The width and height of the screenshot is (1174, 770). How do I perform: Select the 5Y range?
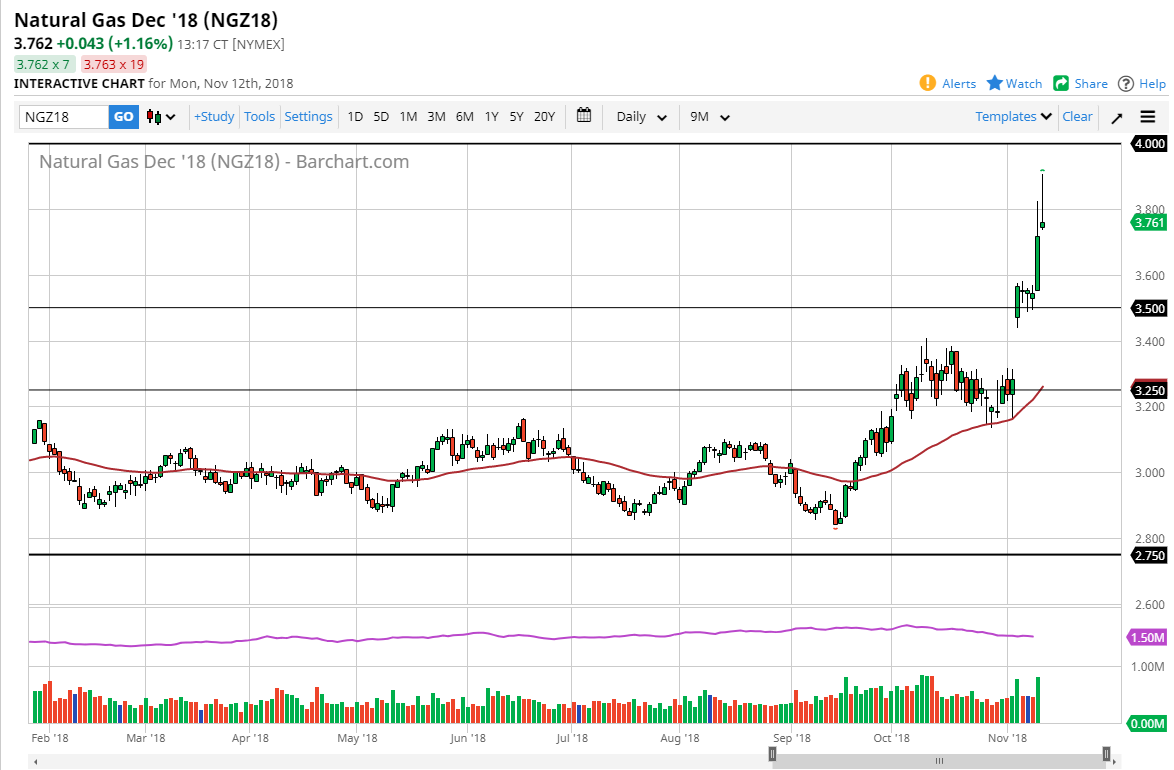pos(517,117)
